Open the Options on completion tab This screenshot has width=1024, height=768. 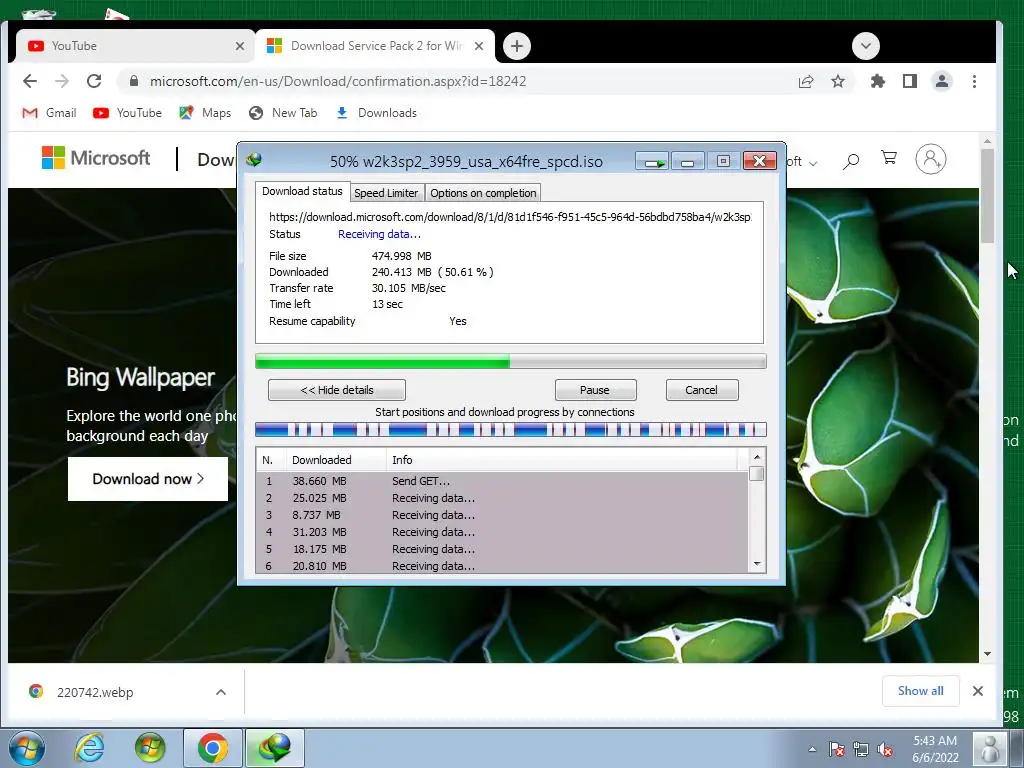tap(483, 193)
